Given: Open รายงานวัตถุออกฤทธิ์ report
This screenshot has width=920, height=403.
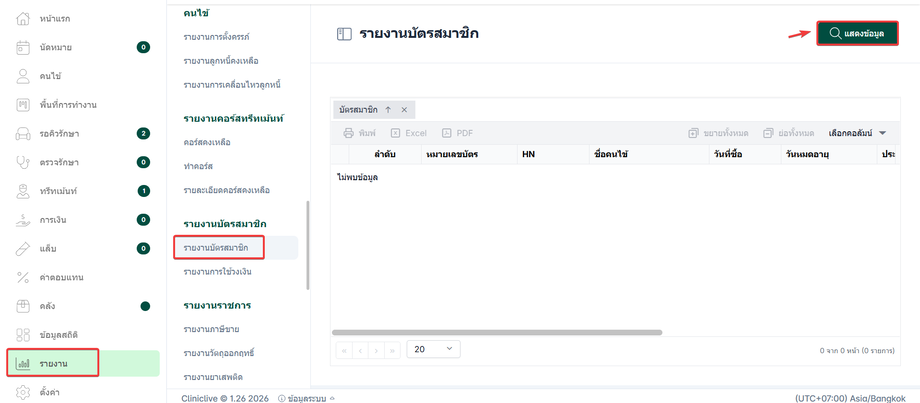Looking at the screenshot, I should point(218,353).
